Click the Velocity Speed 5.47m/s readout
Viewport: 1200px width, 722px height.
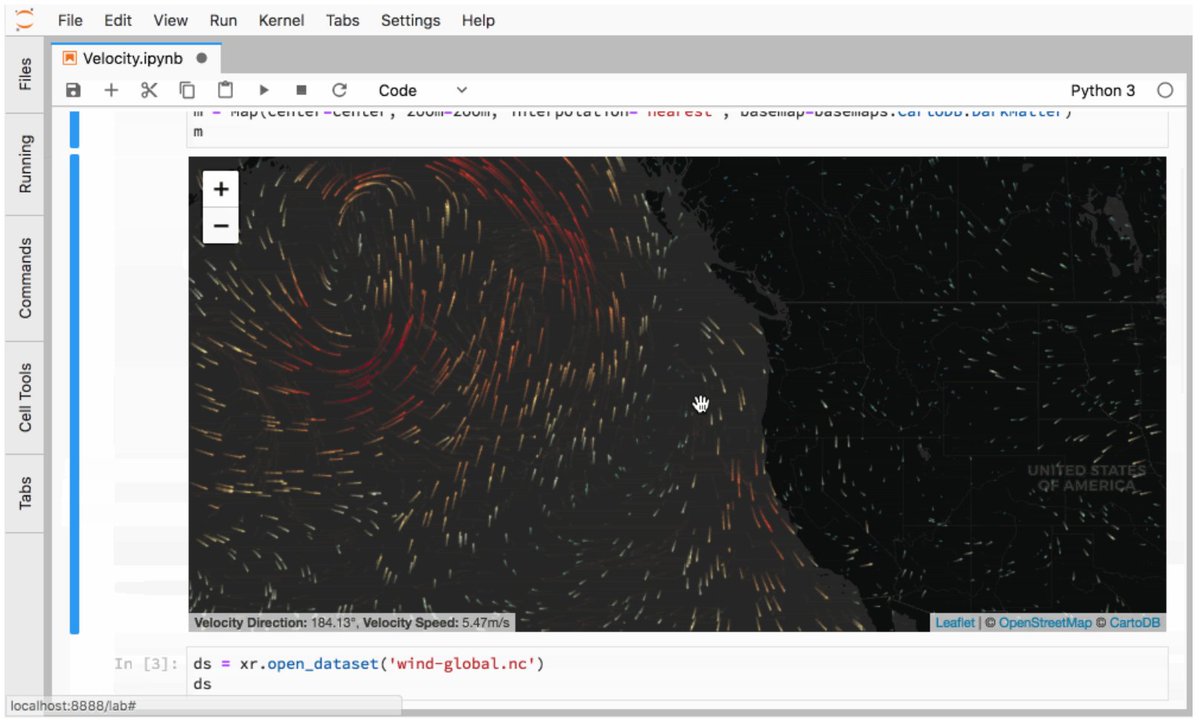(x=436, y=622)
